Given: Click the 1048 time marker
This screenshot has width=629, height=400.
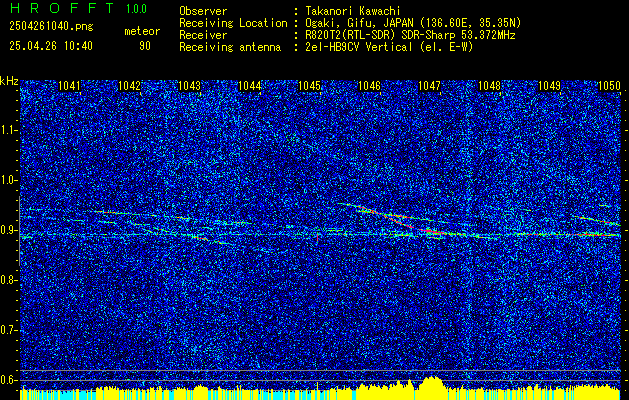Looking at the screenshot, I should point(489,85).
